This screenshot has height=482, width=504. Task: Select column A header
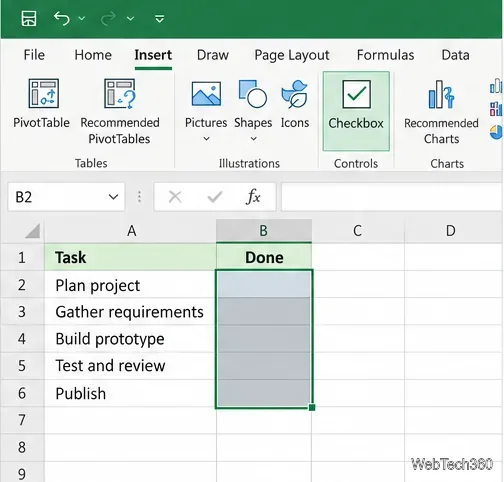pos(131,231)
